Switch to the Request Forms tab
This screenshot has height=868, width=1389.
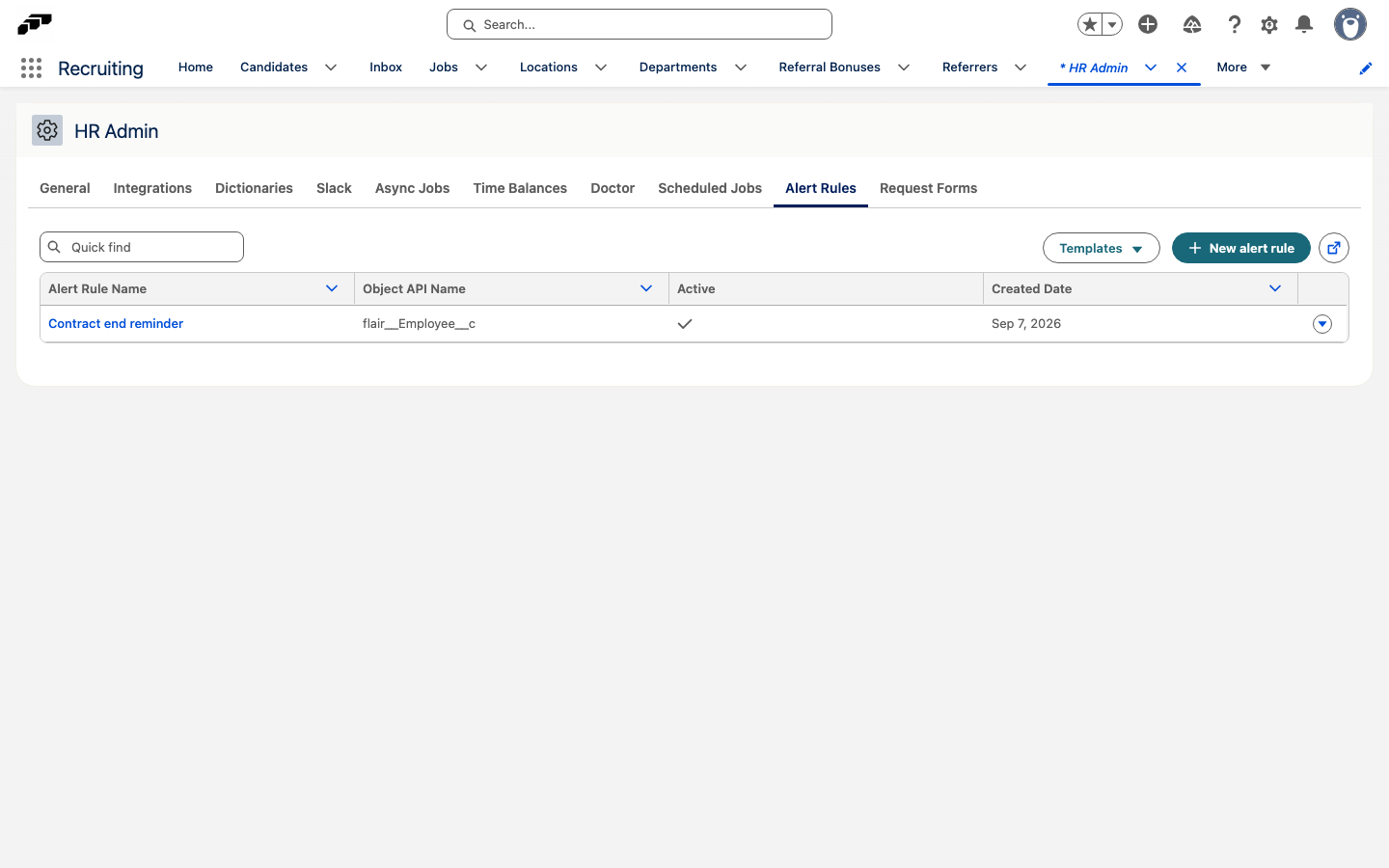point(929,188)
